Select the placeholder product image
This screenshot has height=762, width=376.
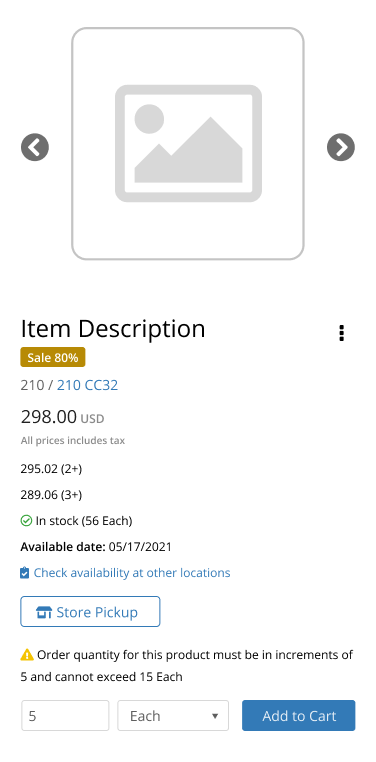(x=188, y=144)
